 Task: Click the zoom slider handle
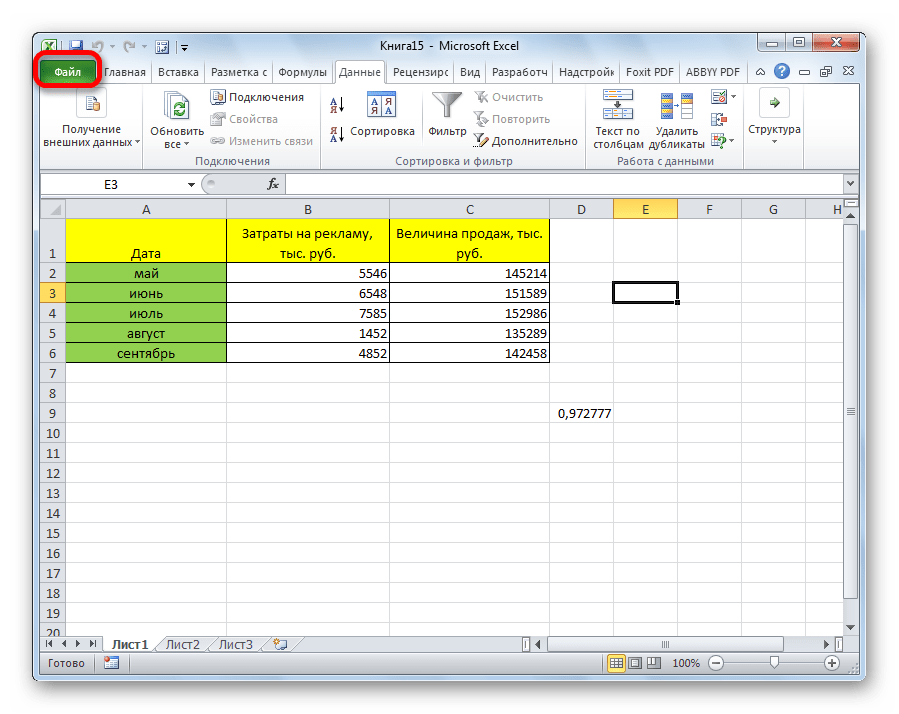(x=774, y=663)
